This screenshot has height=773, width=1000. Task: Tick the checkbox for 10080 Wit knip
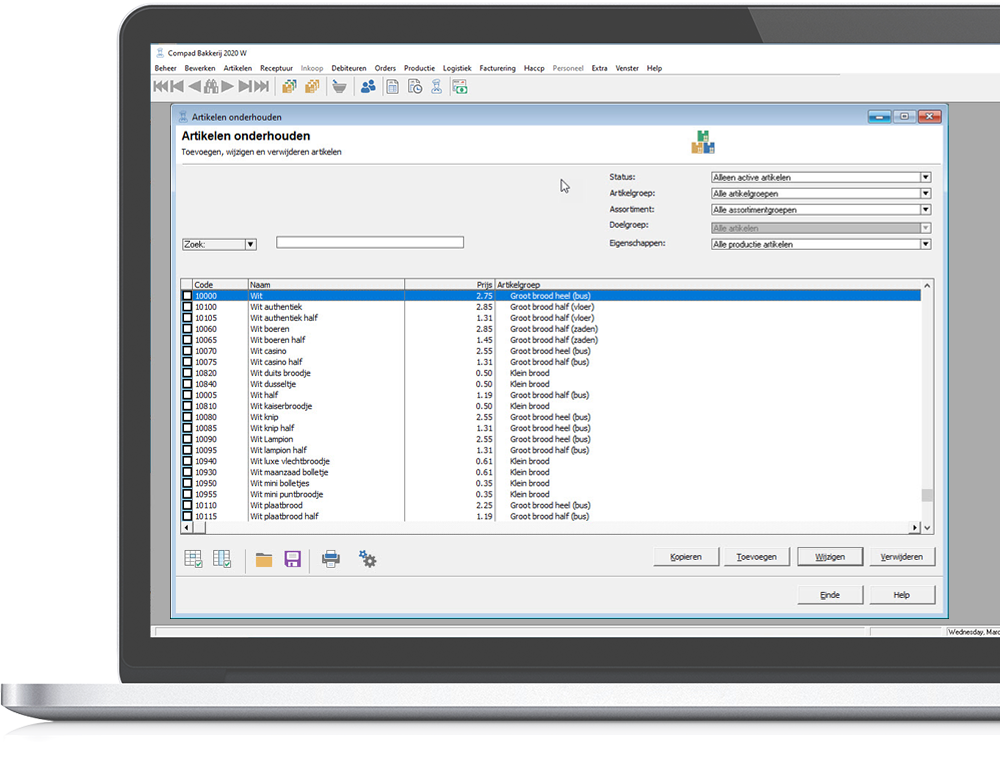(x=187, y=417)
